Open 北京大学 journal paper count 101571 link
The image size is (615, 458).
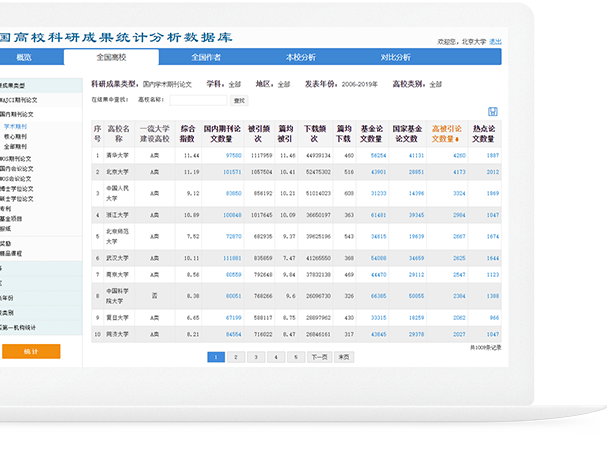(232, 172)
